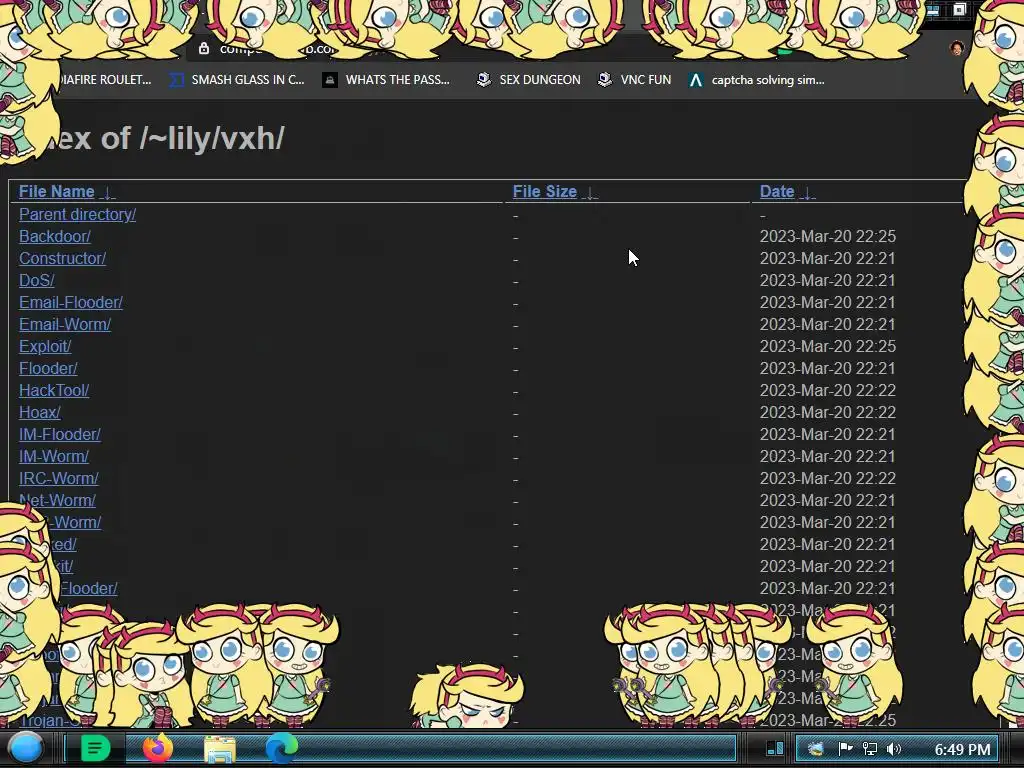Open the Start orb on the taskbar
The image size is (1024, 768).
point(26,748)
